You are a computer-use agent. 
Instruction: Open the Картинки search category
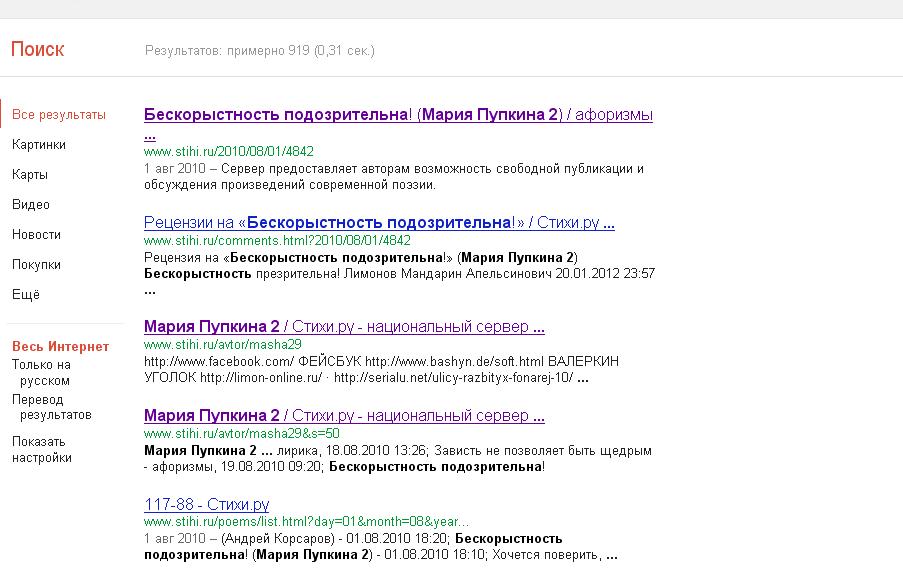[39, 145]
